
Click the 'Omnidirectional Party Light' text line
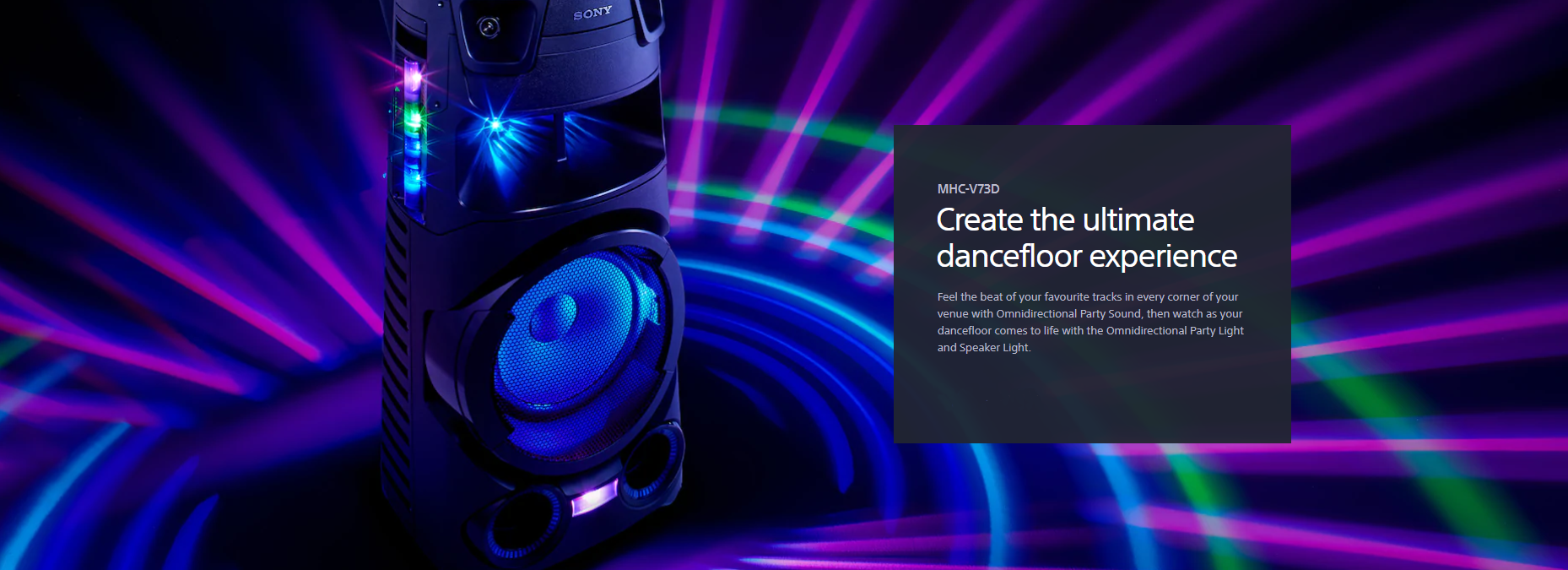tap(1089, 331)
